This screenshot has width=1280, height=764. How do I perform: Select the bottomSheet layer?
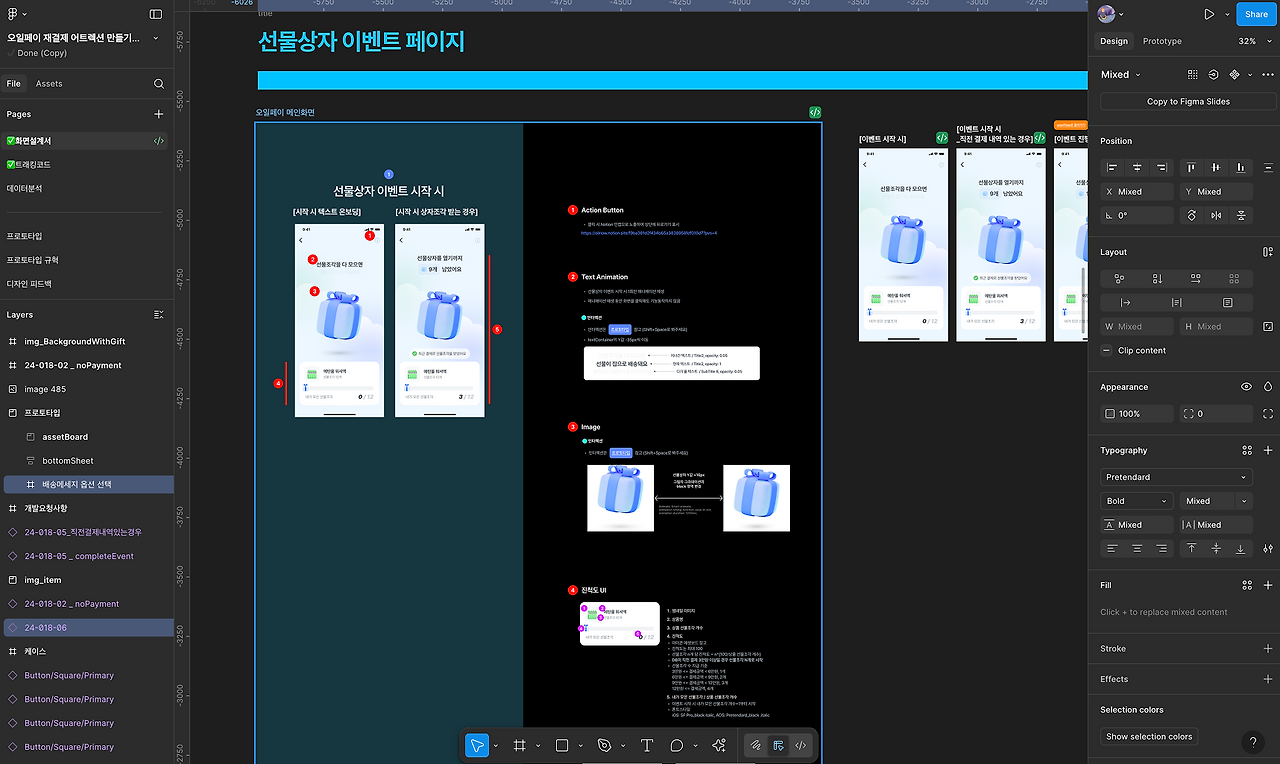[x=68, y=460]
